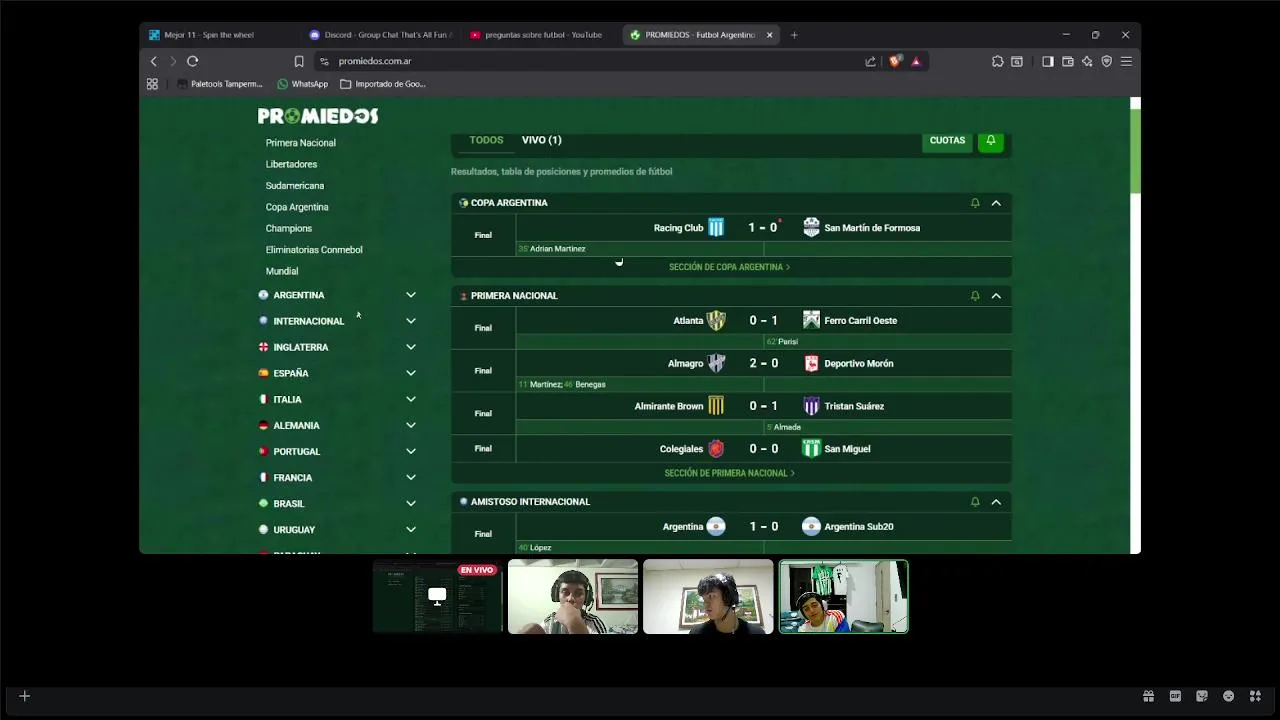Open SECCIÓN DE PRIMERA NACIONAL link
Image resolution: width=1280 pixels, height=720 pixels.
point(730,473)
